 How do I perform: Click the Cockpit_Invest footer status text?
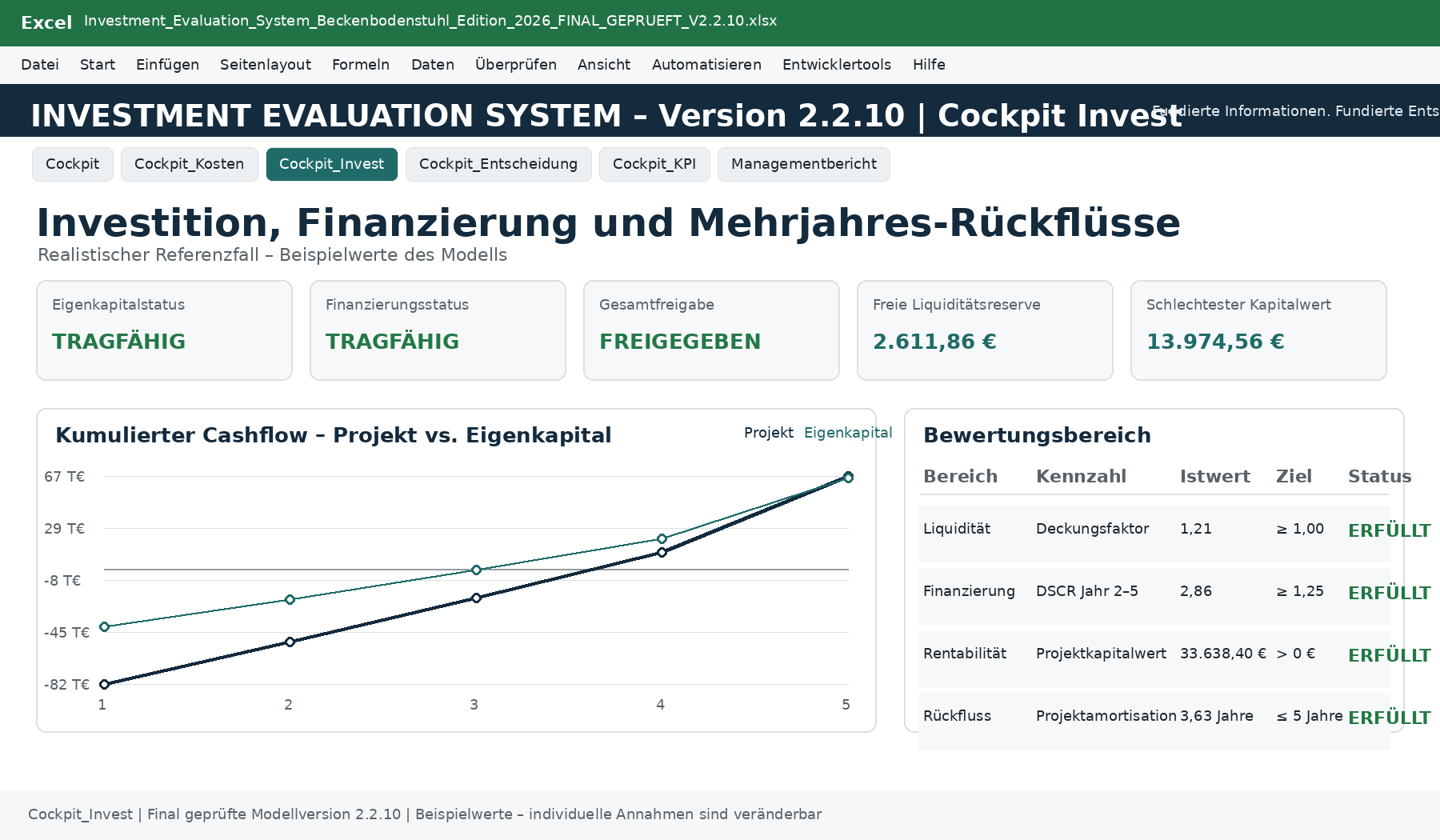pyautogui.click(x=425, y=814)
